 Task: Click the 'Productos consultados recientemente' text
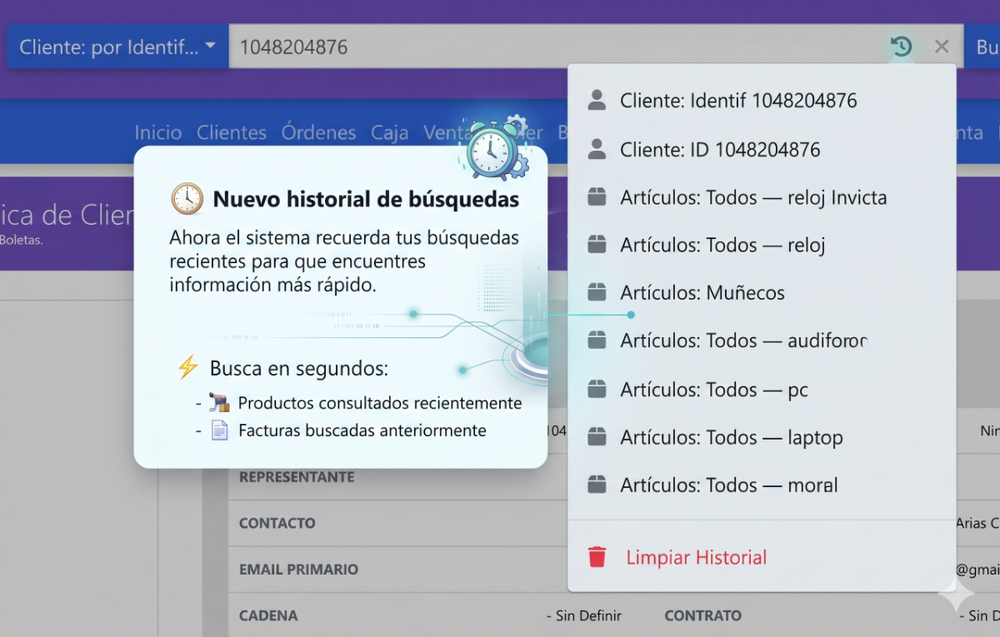click(x=380, y=403)
